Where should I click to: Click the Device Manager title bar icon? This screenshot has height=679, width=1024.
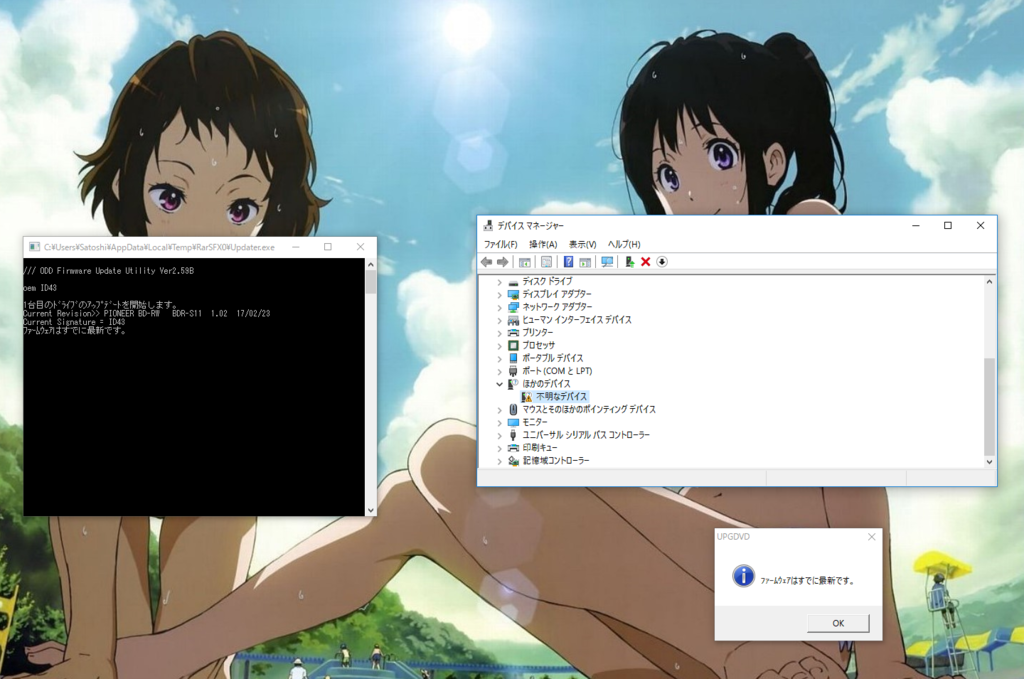tap(488, 226)
